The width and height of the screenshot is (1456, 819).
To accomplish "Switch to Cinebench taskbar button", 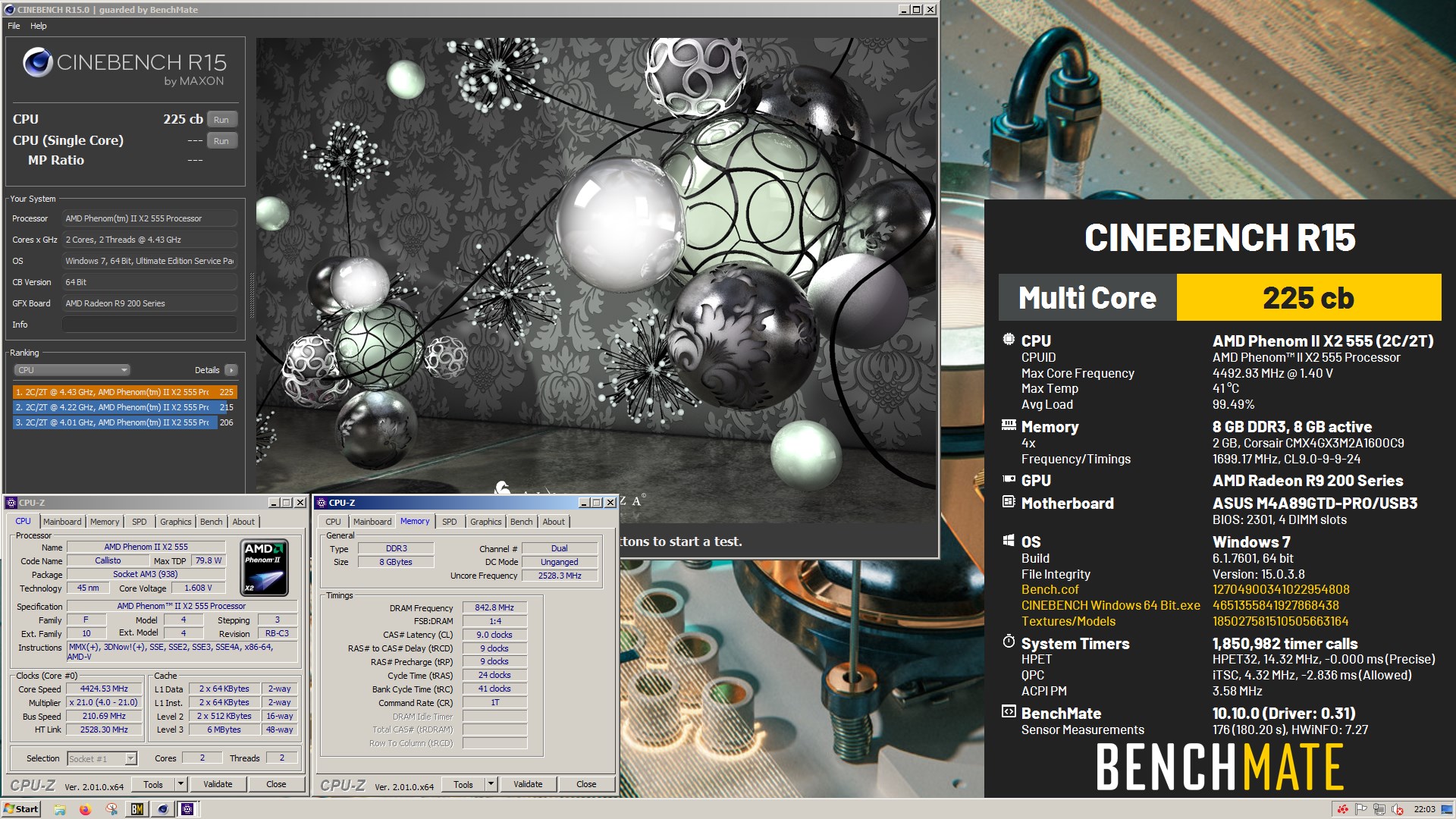I will pos(162,810).
